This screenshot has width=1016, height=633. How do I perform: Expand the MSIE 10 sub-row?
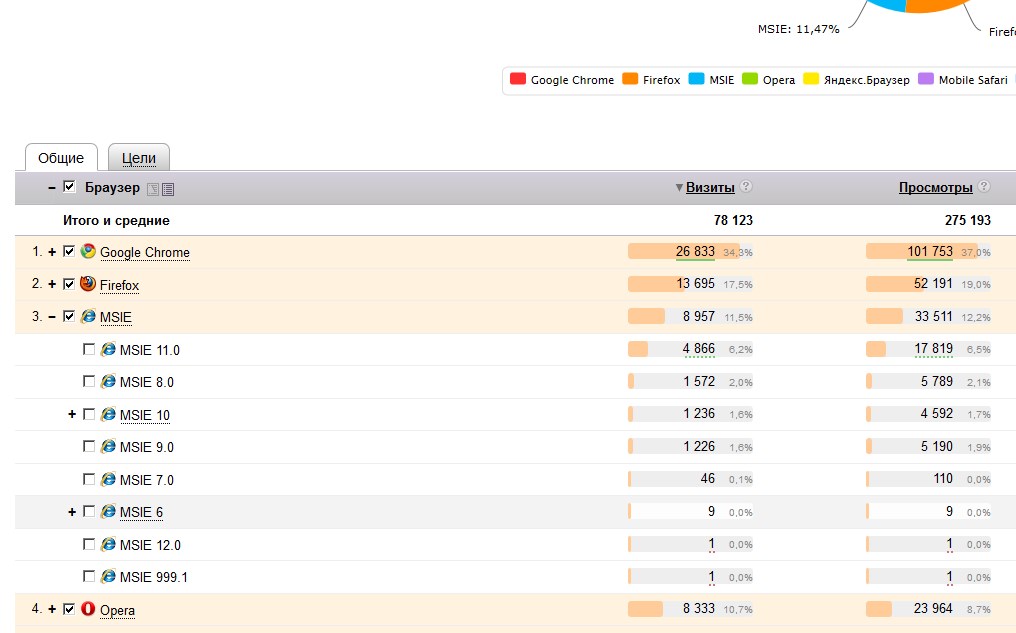coord(72,414)
